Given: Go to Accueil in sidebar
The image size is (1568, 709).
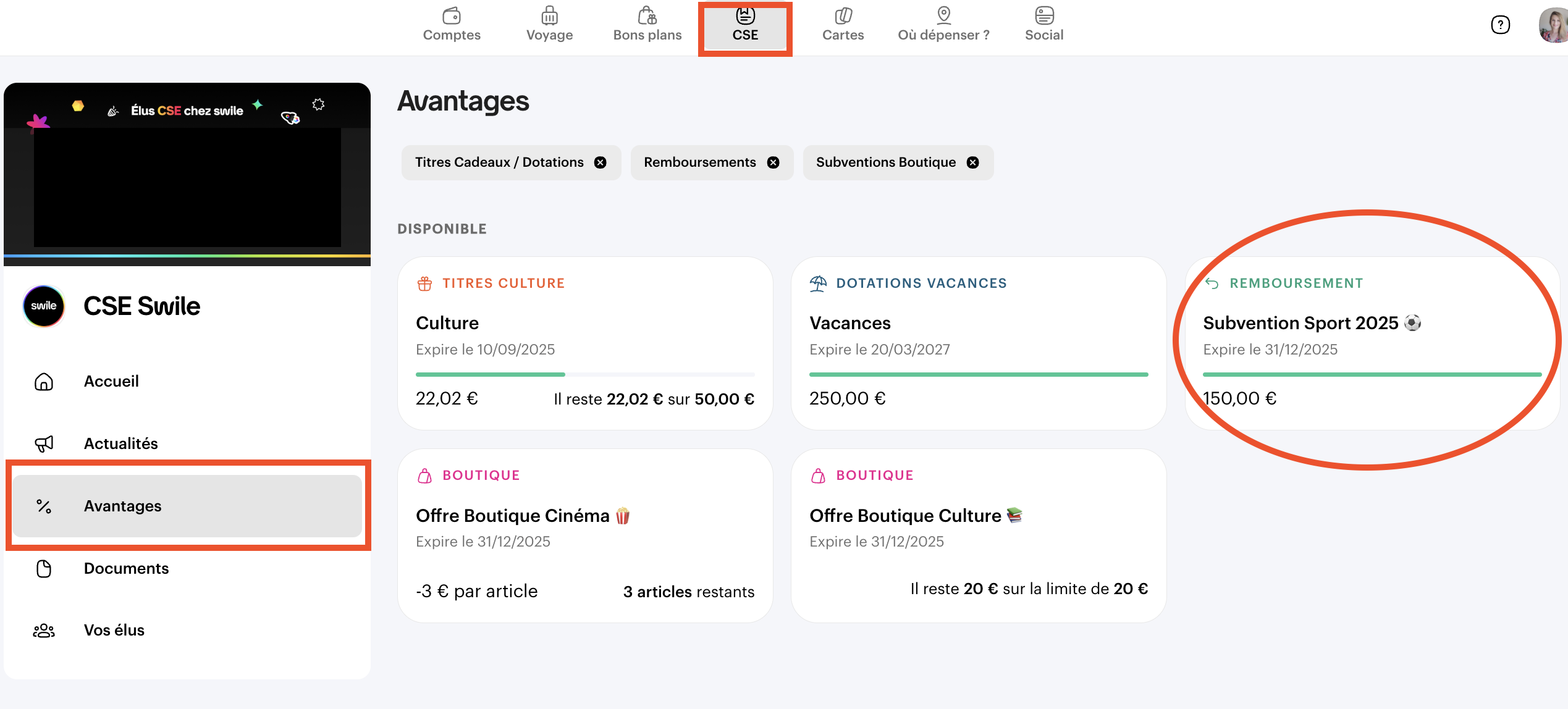Looking at the screenshot, I should (x=111, y=382).
